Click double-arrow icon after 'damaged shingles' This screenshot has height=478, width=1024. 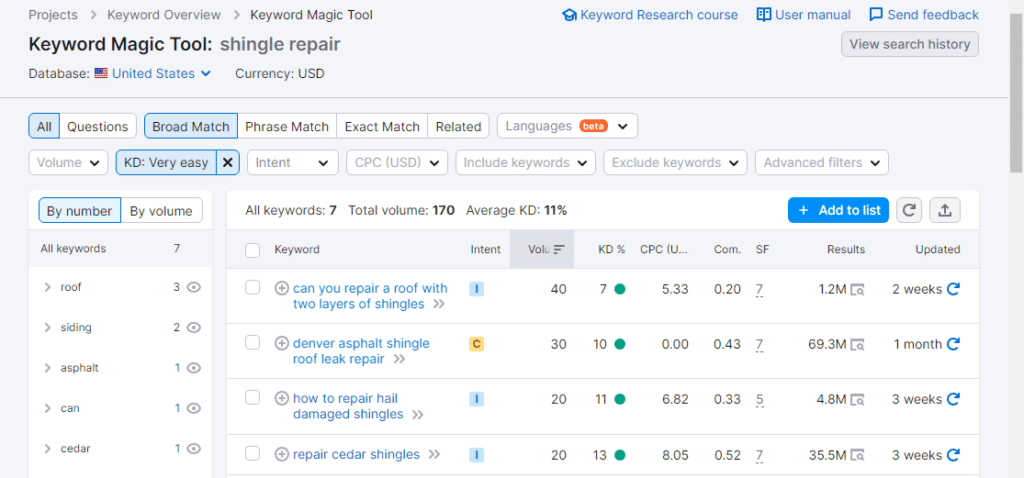pyautogui.click(x=418, y=415)
